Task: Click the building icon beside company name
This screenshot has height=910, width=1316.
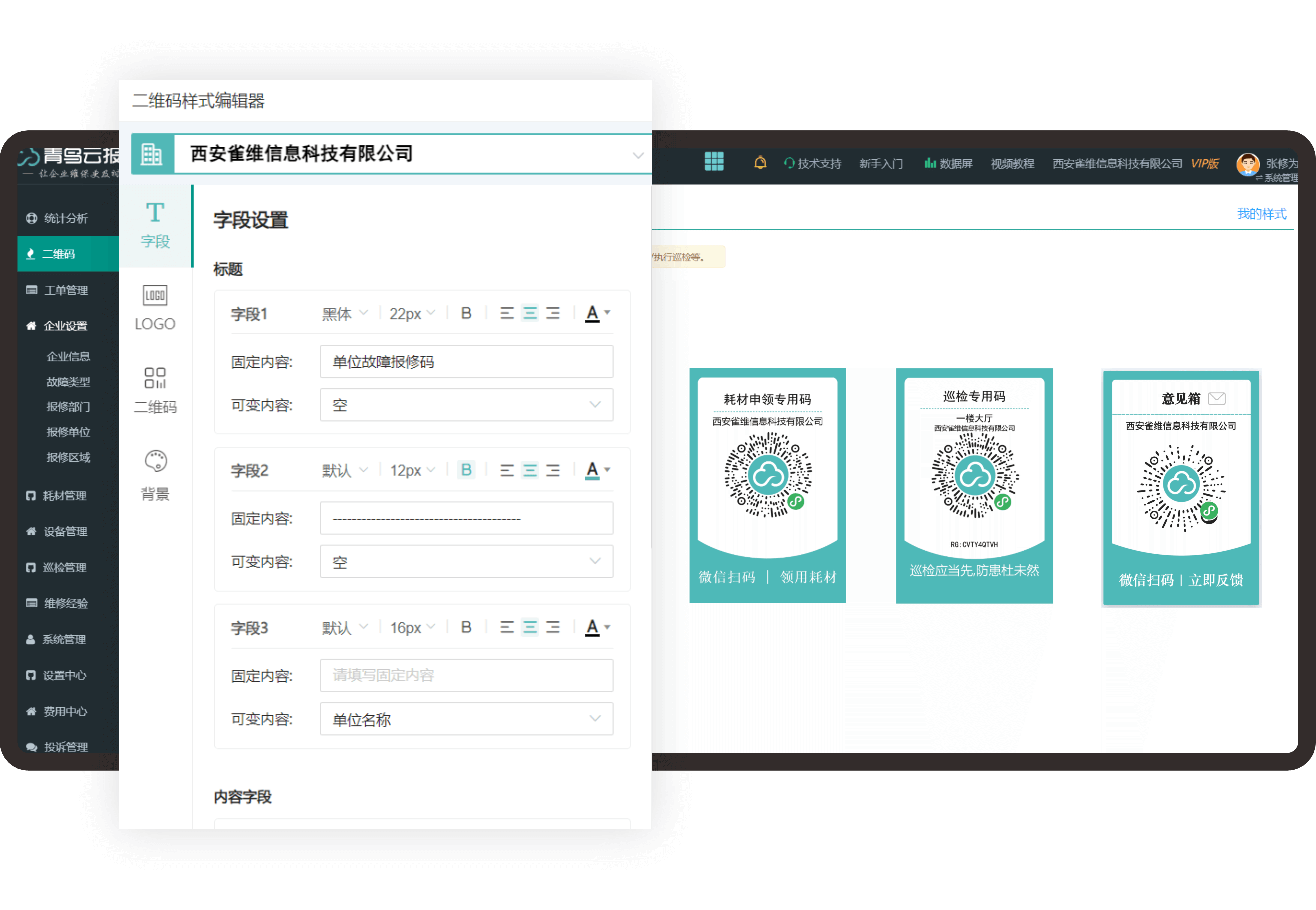Action: point(152,154)
